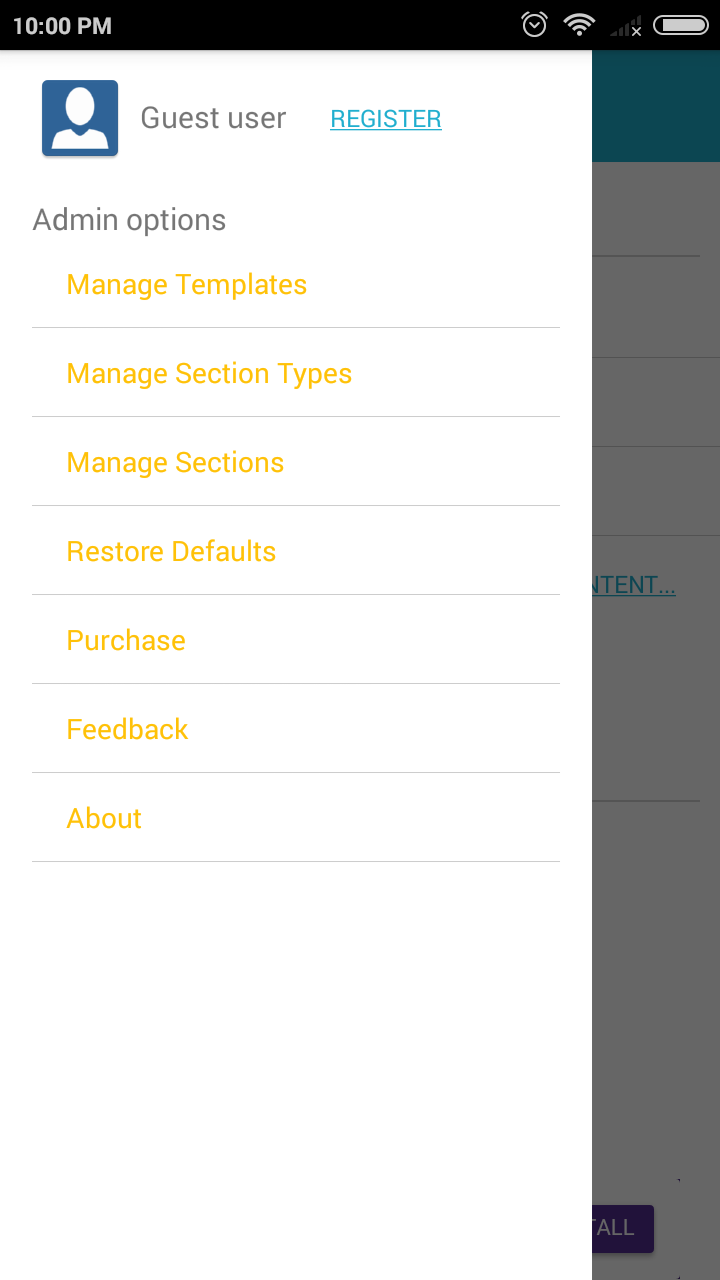The width and height of the screenshot is (720, 1280).
Task: Open the About entry
Action: click(x=104, y=819)
